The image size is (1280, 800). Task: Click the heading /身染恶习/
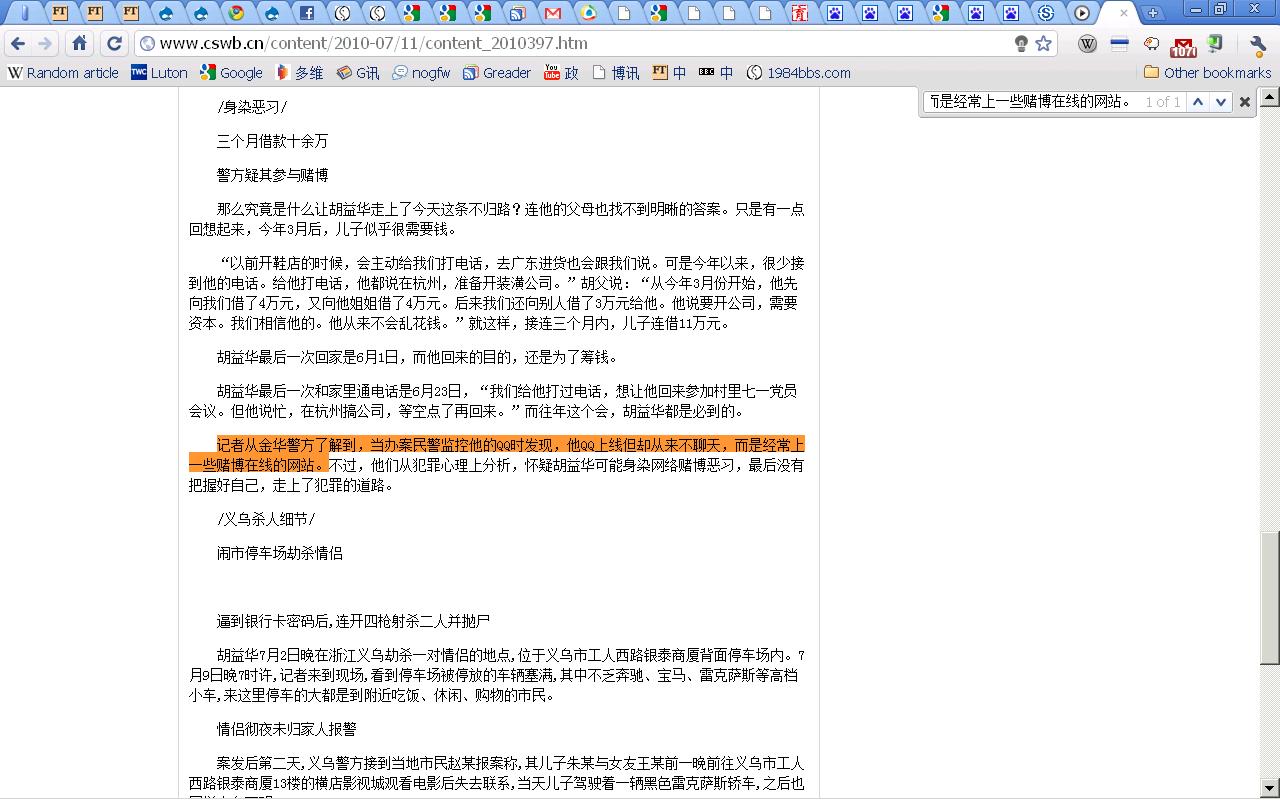click(x=252, y=107)
